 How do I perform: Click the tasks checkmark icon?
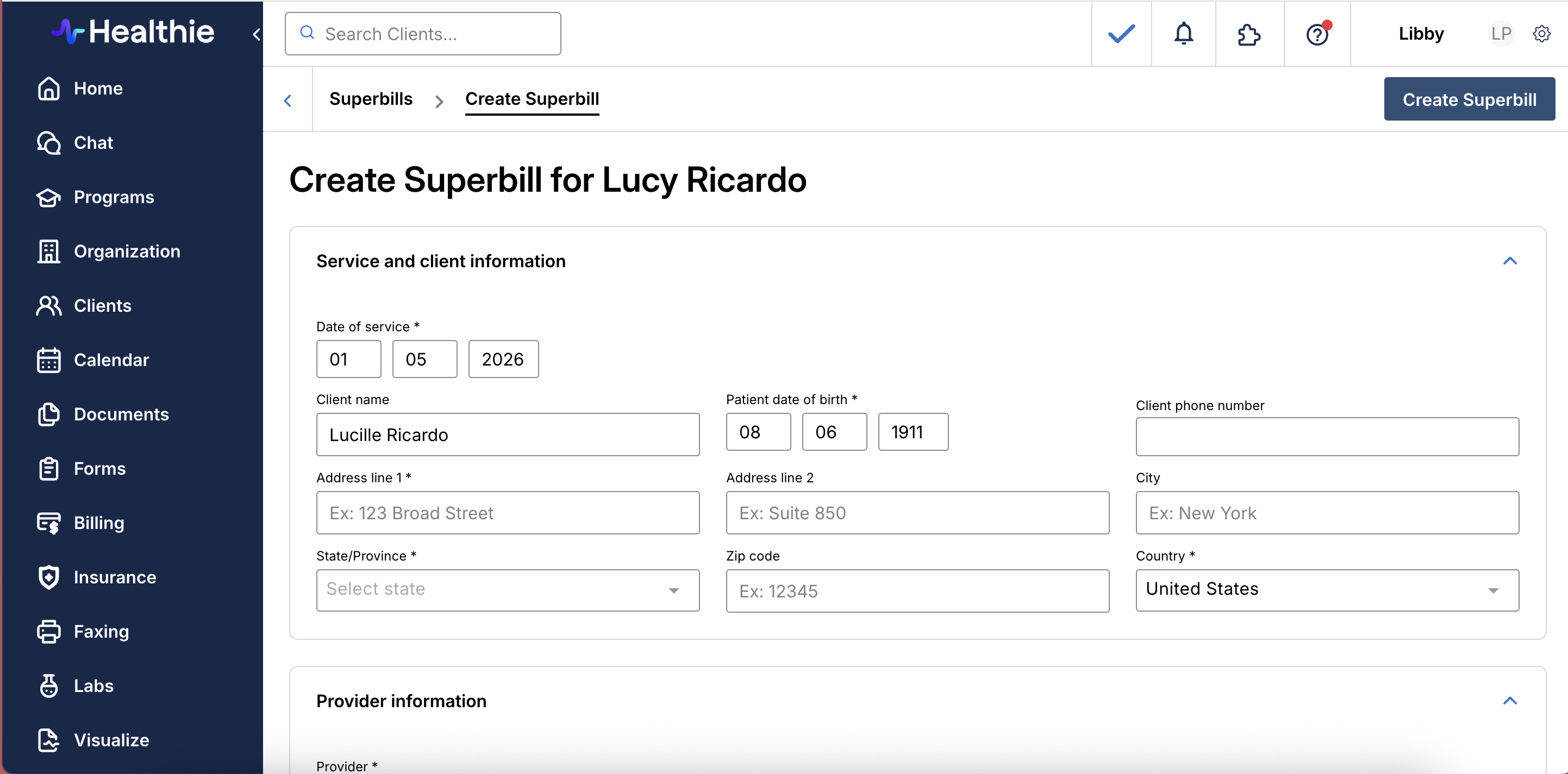pos(1121,34)
